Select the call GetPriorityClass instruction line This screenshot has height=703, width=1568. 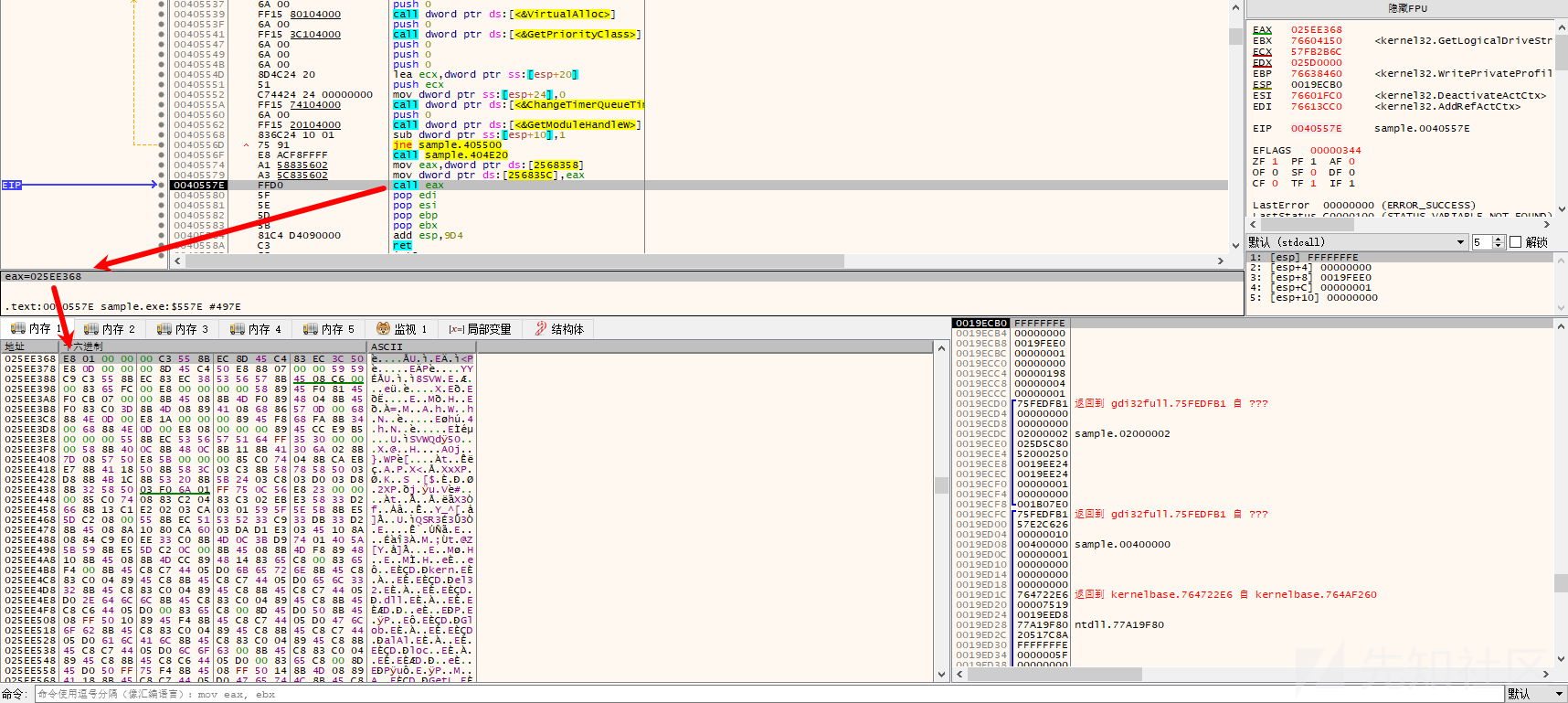699,35
